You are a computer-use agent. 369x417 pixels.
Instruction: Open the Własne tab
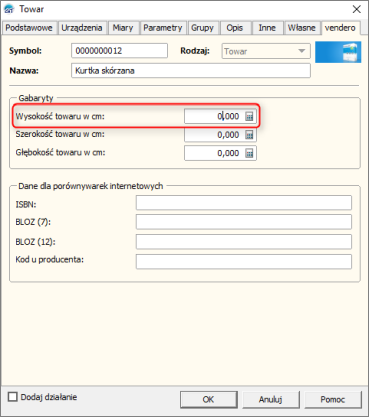point(302,28)
